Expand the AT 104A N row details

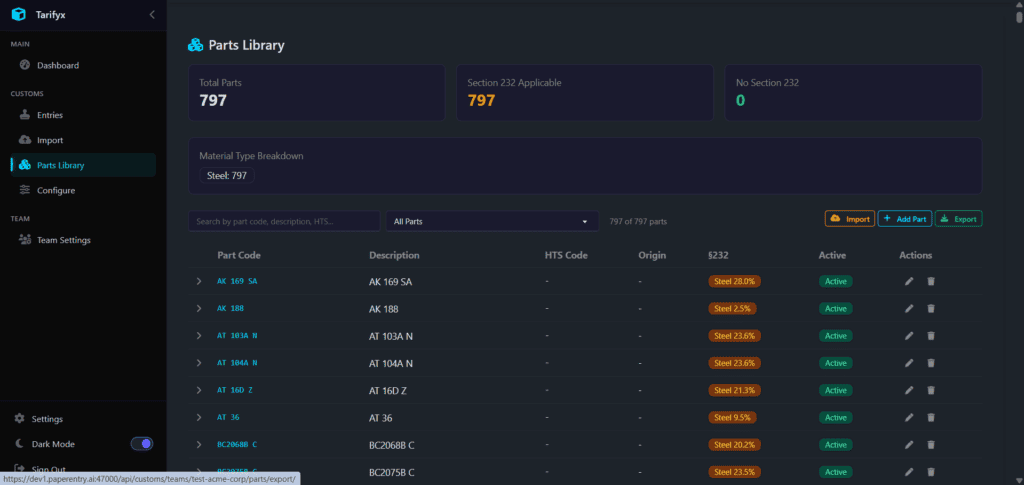click(199, 363)
